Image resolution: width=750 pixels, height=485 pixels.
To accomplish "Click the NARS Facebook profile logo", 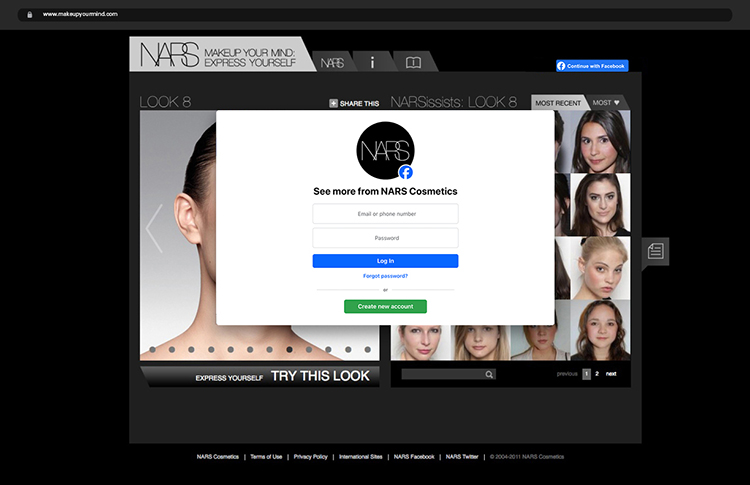I will (x=385, y=151).
